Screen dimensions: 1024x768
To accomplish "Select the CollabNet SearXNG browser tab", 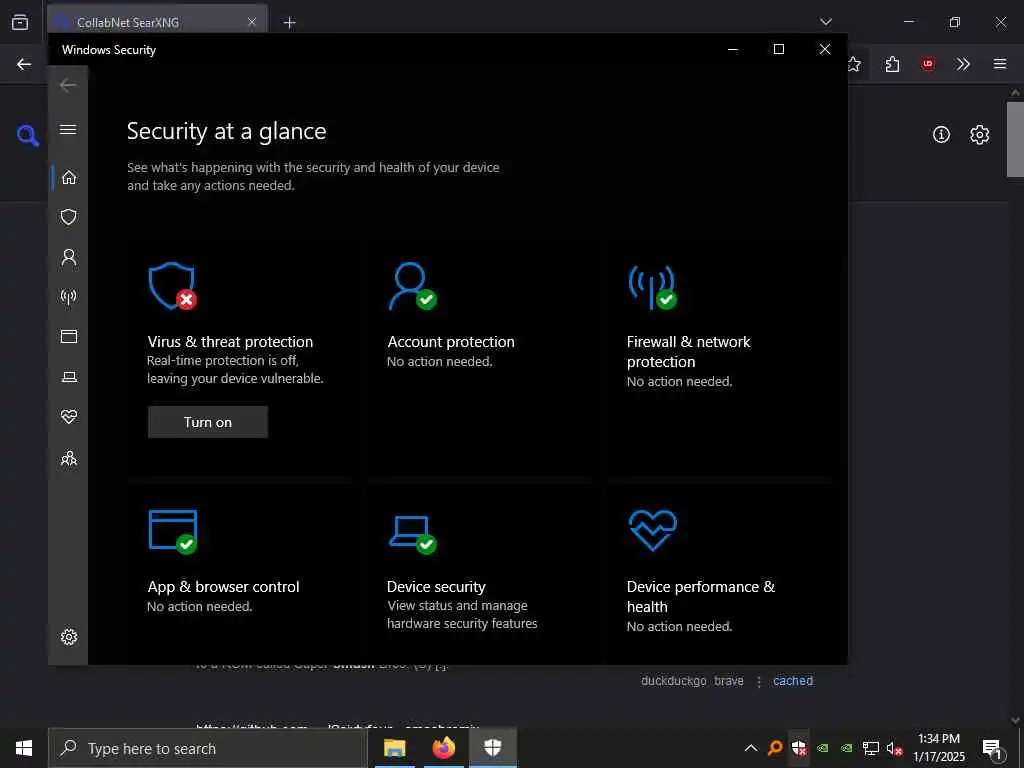I will point(157,22).
